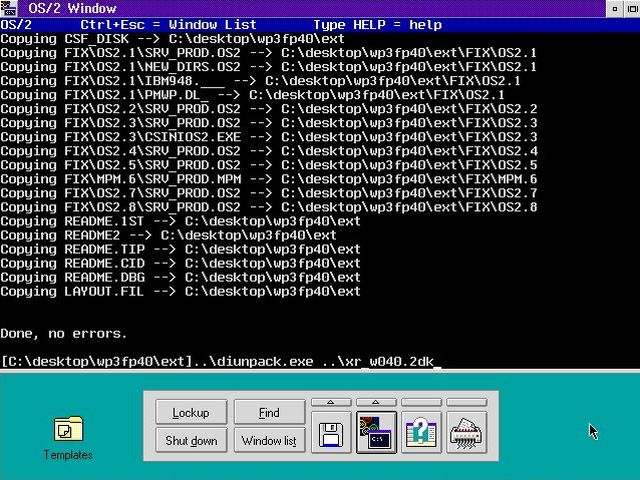
Task: Click the Window list button
Action: [x=269, y=440]
